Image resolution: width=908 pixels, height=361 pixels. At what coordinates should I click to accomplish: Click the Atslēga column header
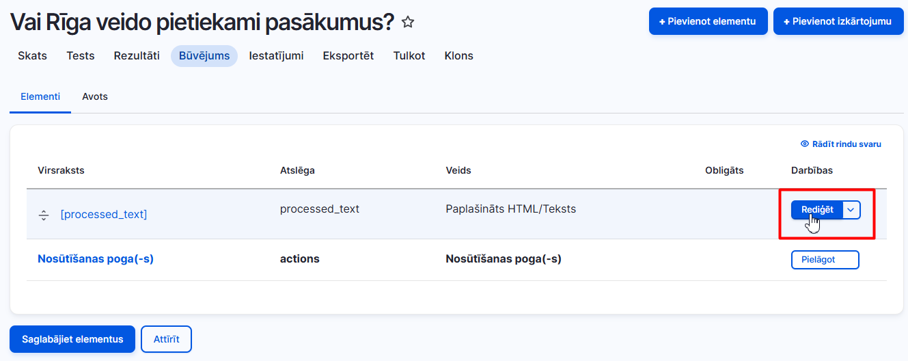point(297,170)
